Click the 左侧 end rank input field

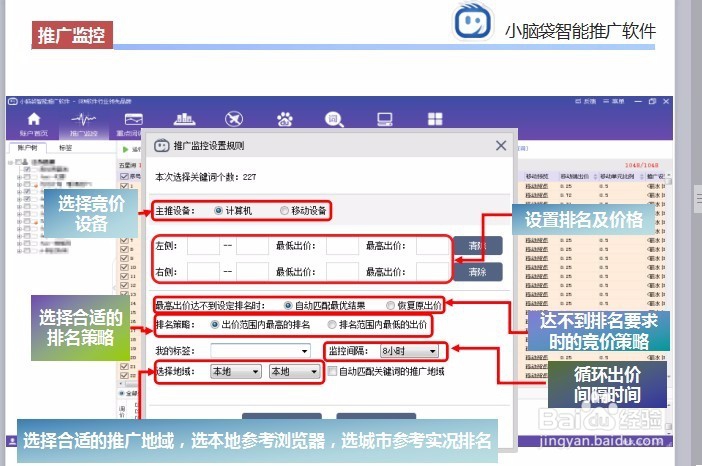tap(253, 246)
